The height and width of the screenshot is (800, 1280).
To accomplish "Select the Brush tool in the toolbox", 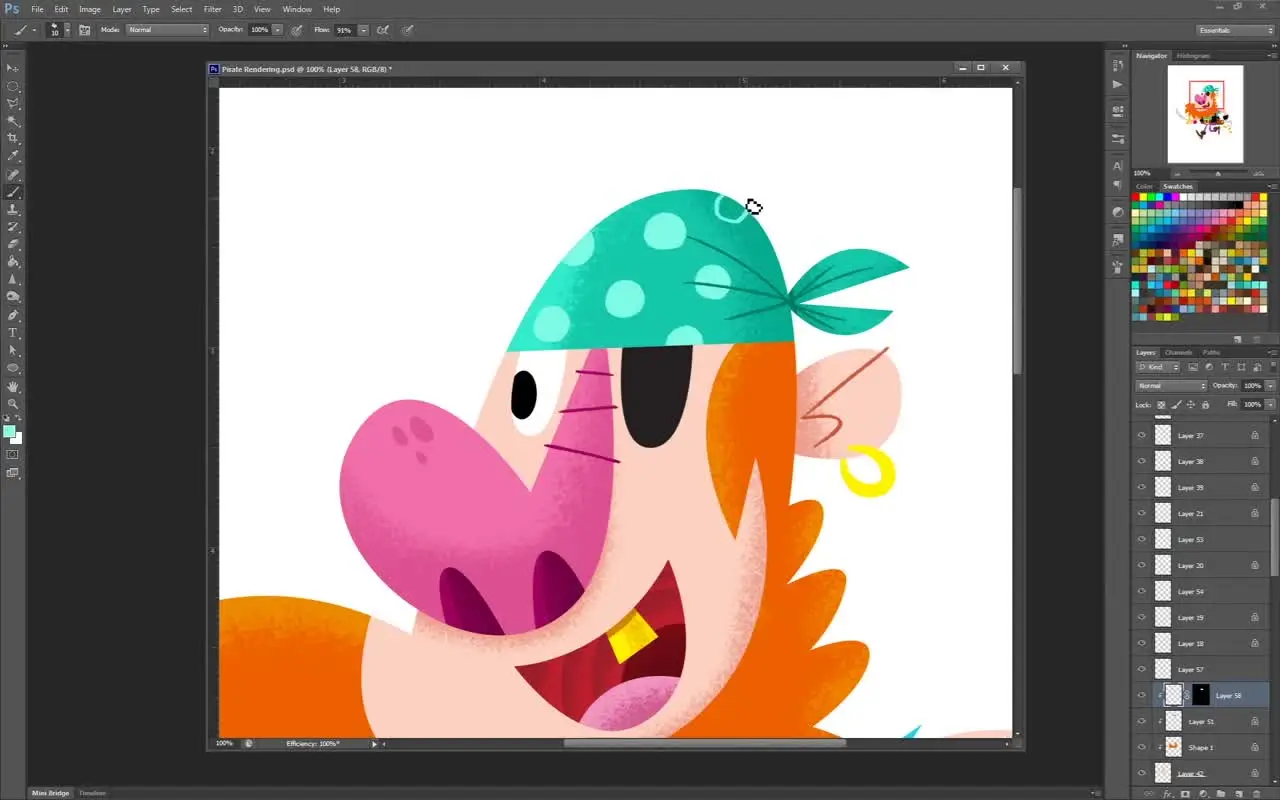I will point(13,191).
